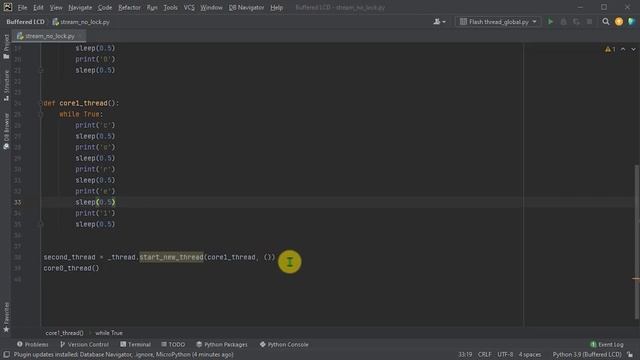The width and height of the screenshot is (640, 360).
Task: Click the Debug bug icon
Action: click(563, 22)
